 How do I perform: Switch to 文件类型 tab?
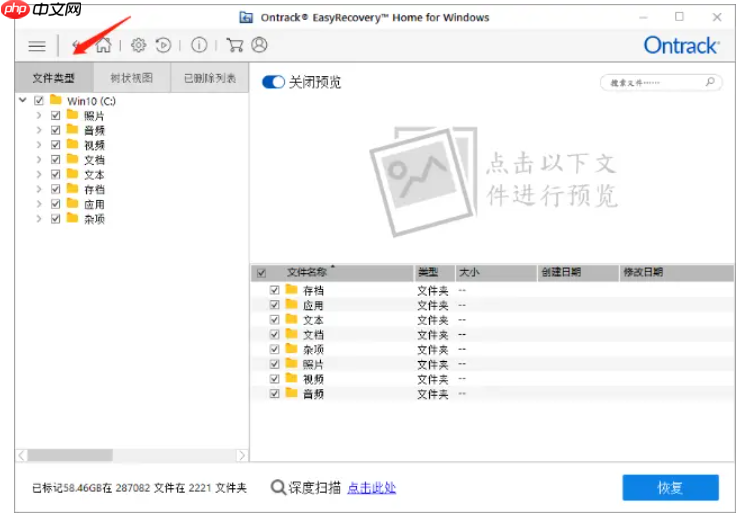[x=54, y=78]
